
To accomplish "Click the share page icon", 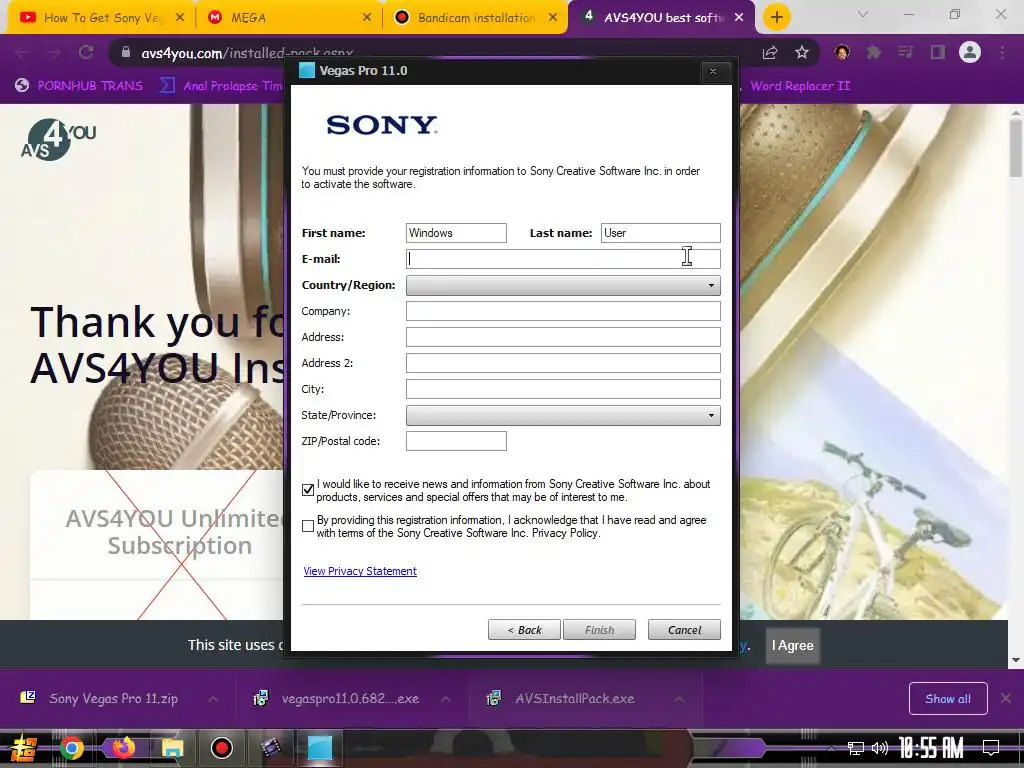I will 770,52.
